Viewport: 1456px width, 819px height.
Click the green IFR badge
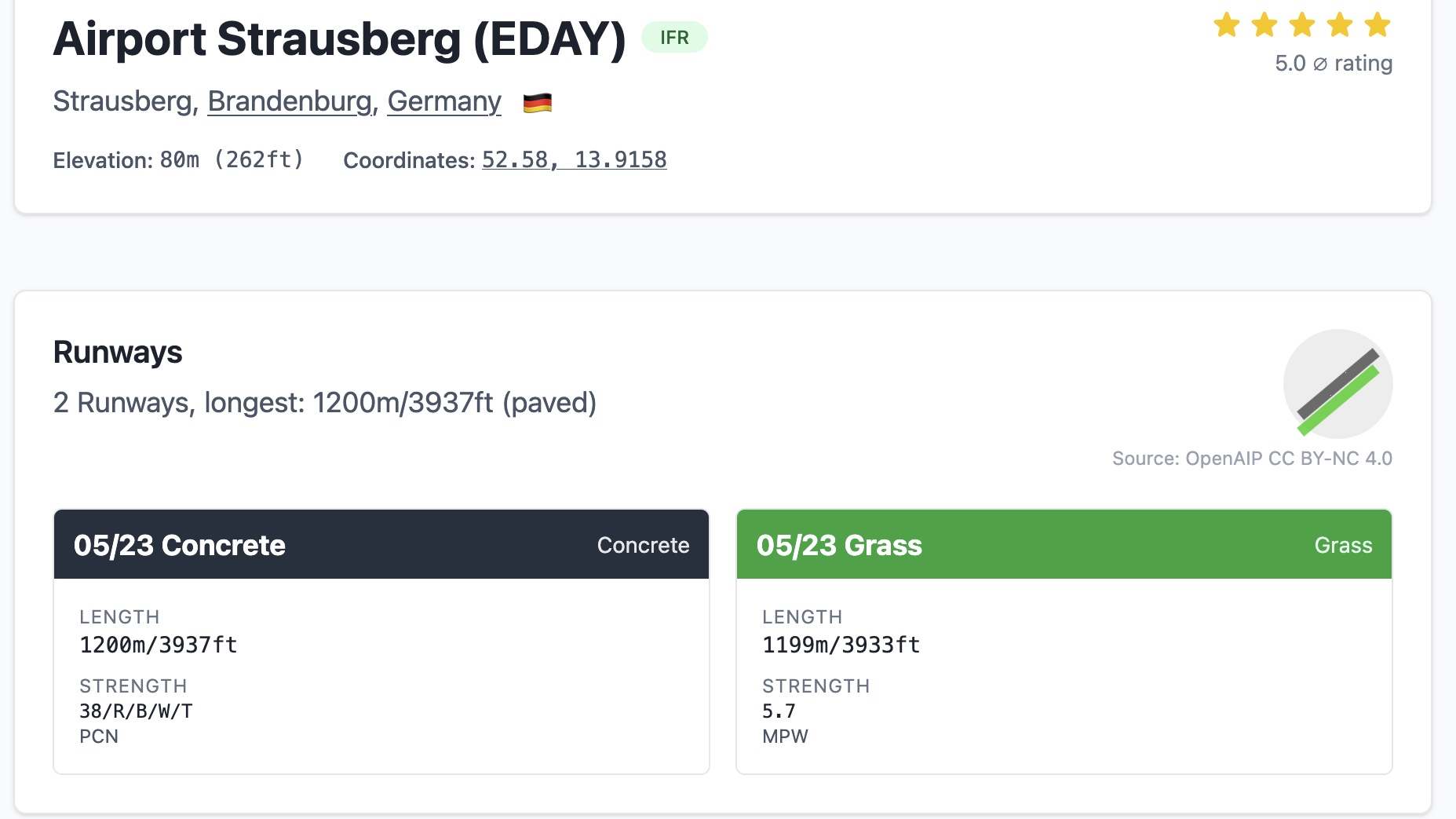pyautogui.click(x=674, y=38)
